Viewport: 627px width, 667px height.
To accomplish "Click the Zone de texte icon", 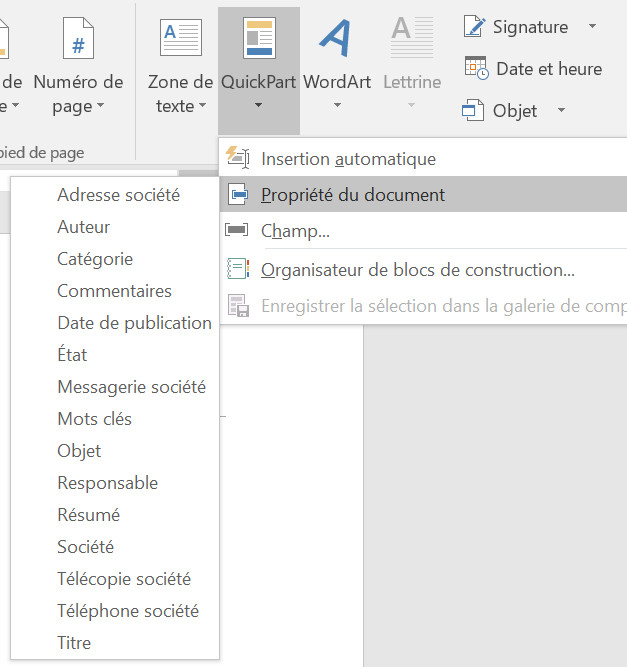I will click(180, 38).
